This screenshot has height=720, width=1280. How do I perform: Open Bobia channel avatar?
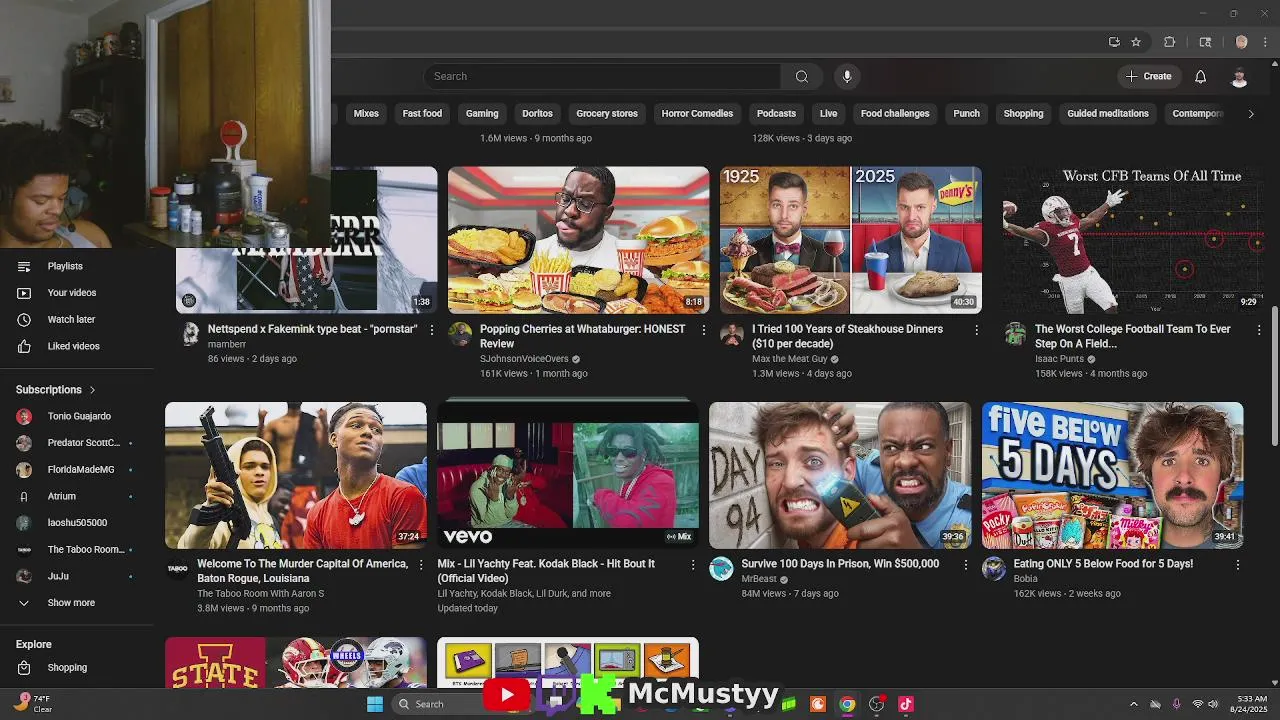(993, 569)
